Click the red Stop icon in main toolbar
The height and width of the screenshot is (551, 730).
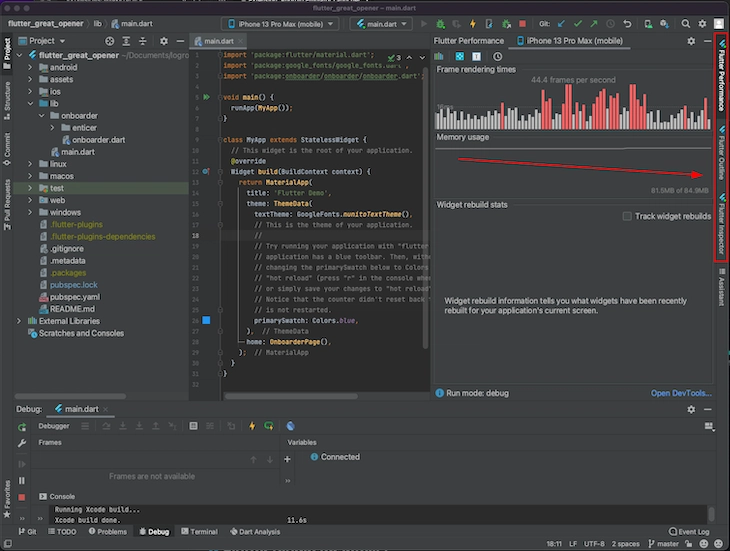click(522, 24)
